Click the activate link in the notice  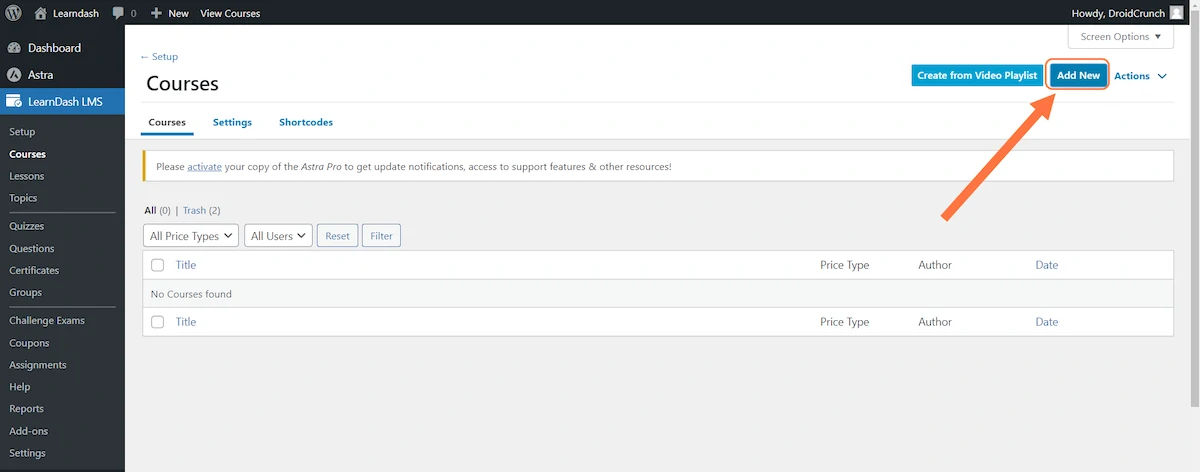point(204,166)
